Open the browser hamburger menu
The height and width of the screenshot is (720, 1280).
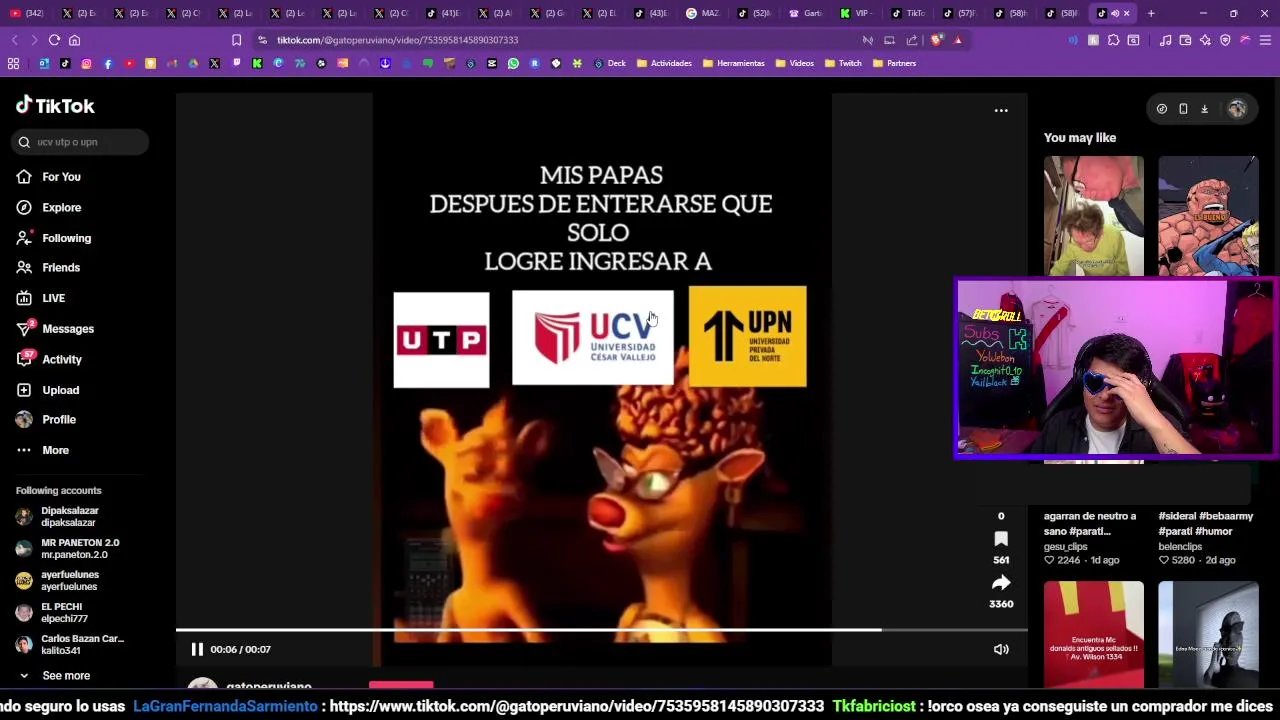(x=1265, y=40)
